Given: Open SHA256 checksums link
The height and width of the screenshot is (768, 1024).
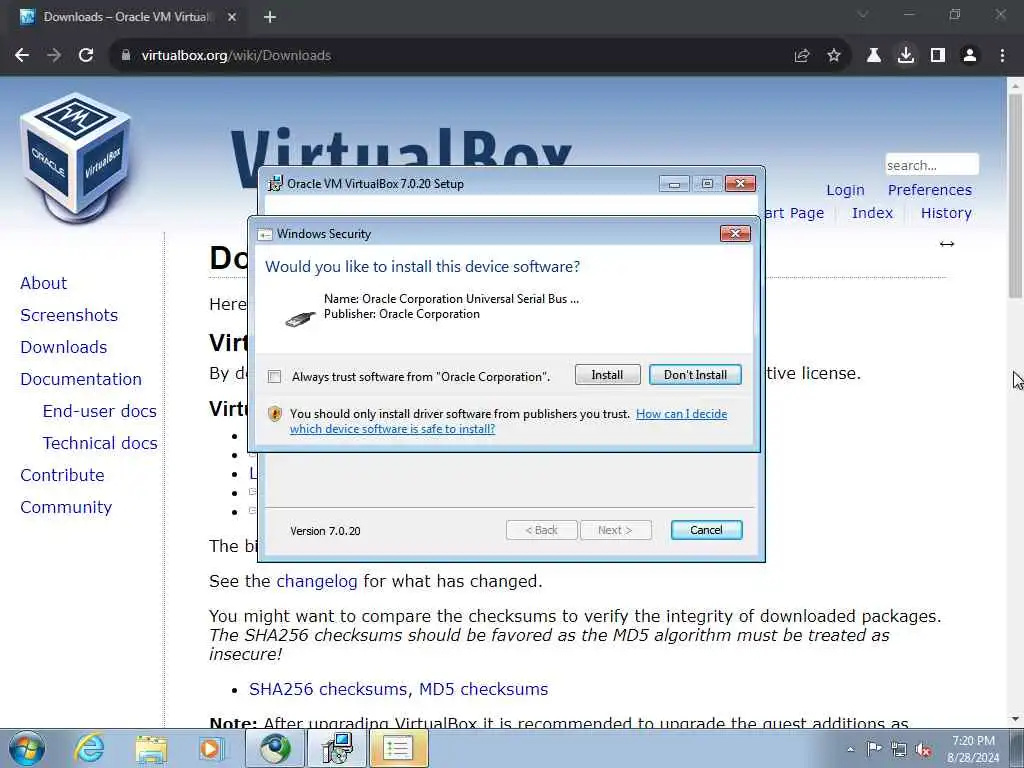Looking at the screenshot, I should (x=329, y=689).
